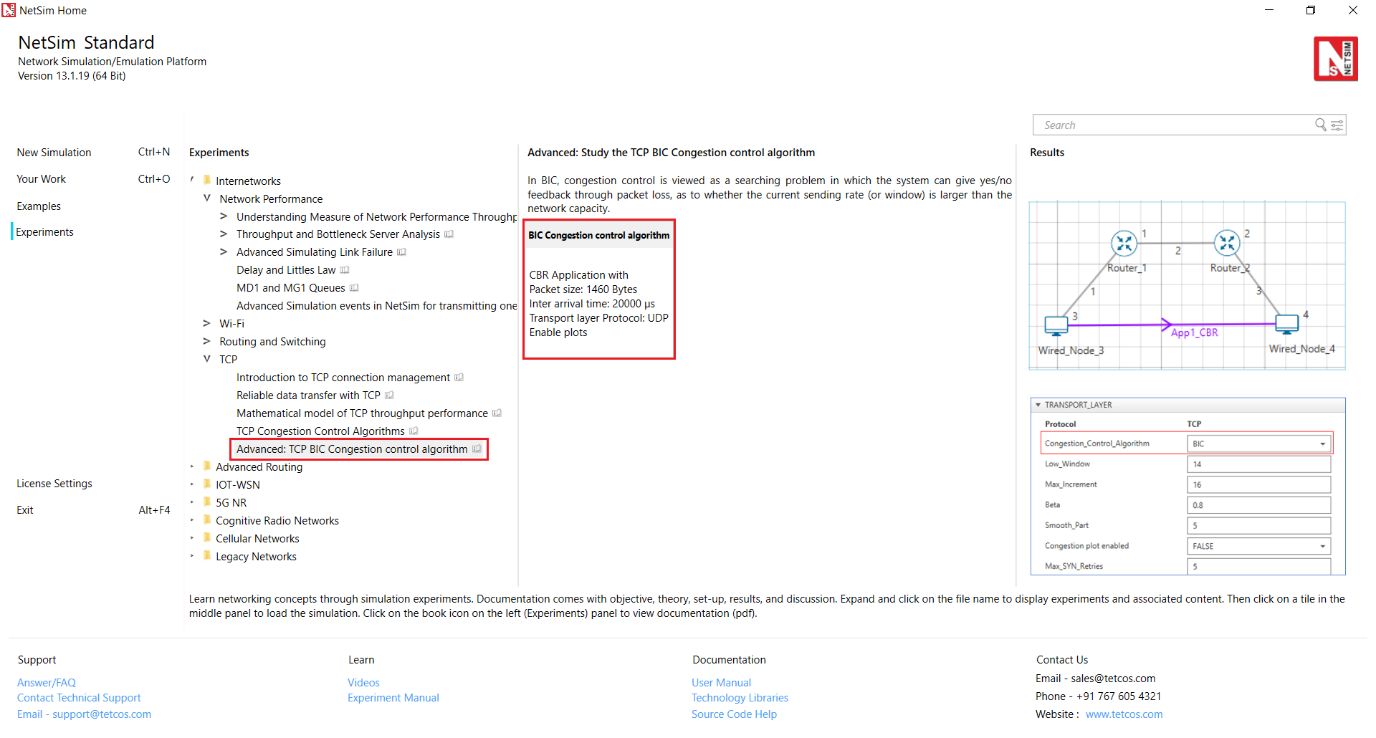Click book icon beside Reliable data transfer with TCP
The height and width of the screenshot is (738, 1376).
tap(390, 395)
